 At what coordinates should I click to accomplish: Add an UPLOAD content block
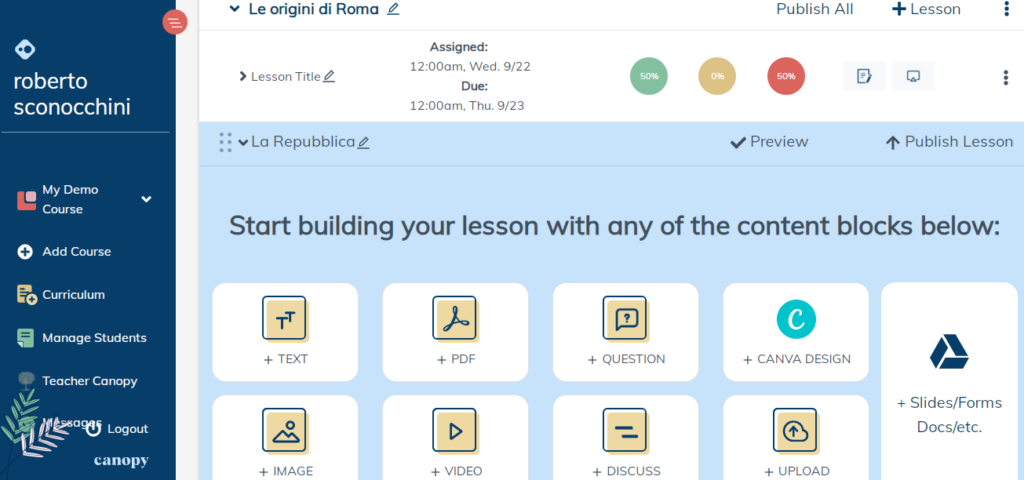tap(796, 440)
